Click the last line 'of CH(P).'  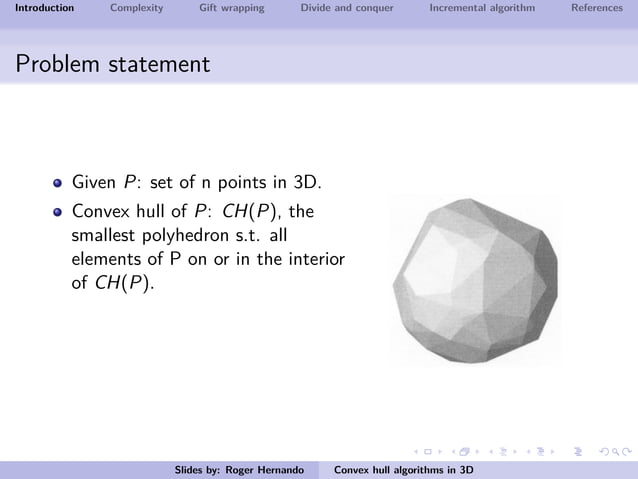click(113, 282)
